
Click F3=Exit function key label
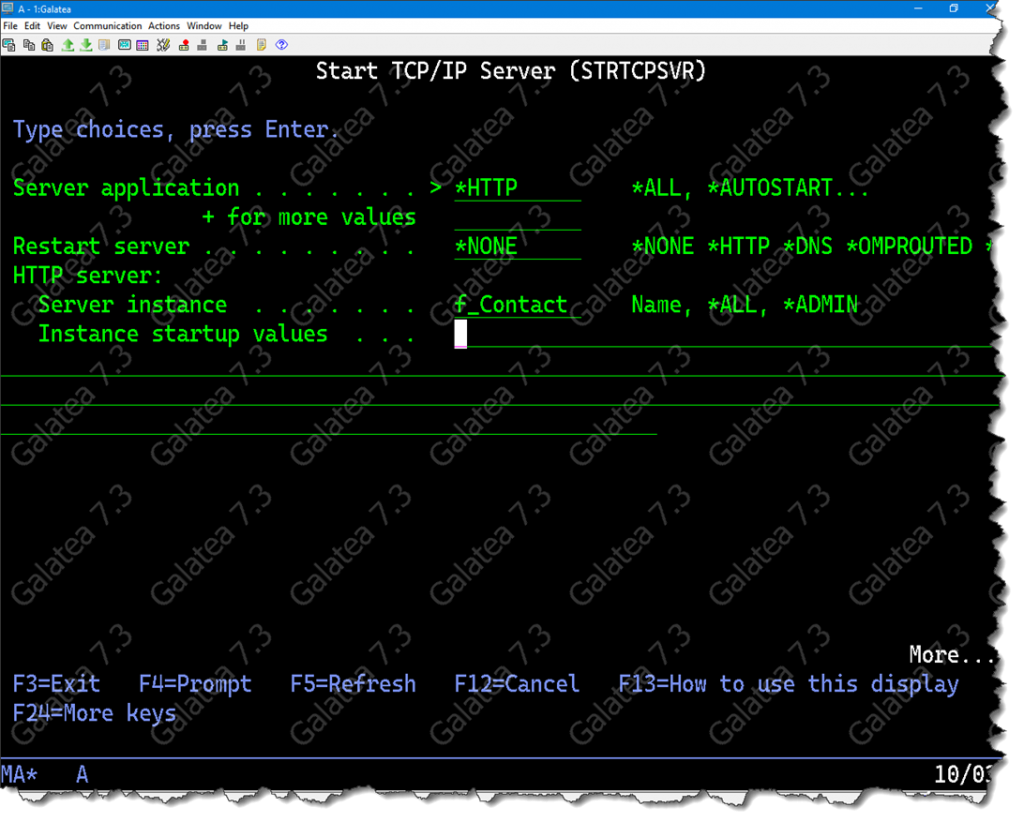pos(57,684)
